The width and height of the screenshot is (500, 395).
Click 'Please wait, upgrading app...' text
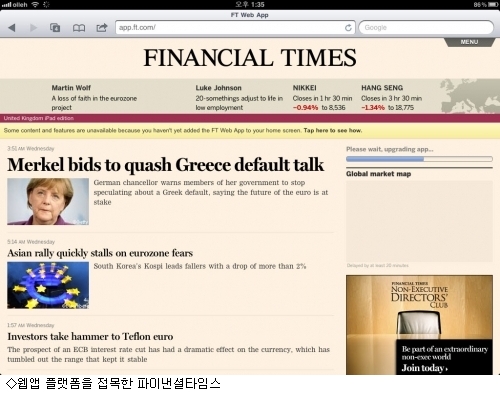[x=390, y=149]
